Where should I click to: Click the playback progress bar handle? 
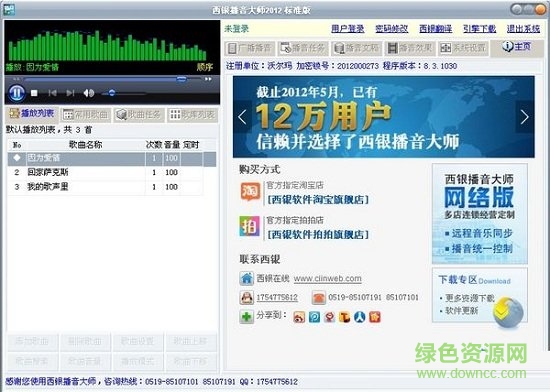(181, 79)
